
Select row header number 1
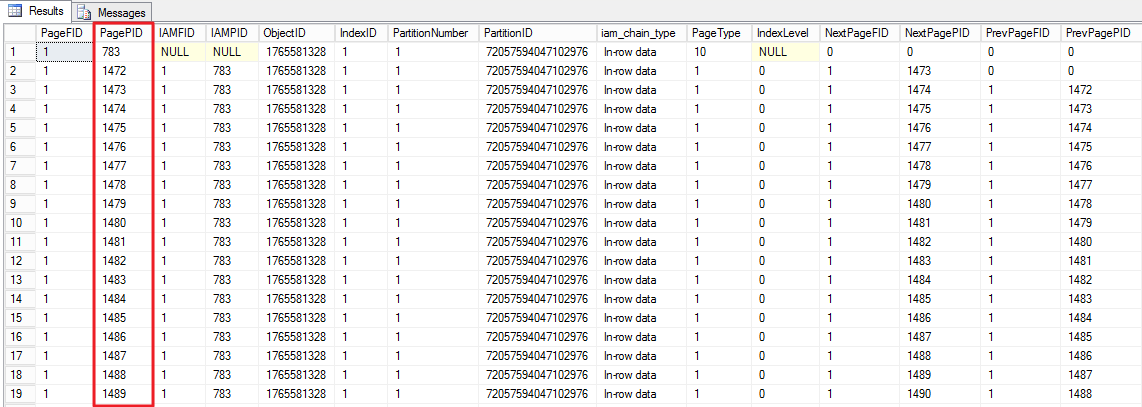point(19,52)
